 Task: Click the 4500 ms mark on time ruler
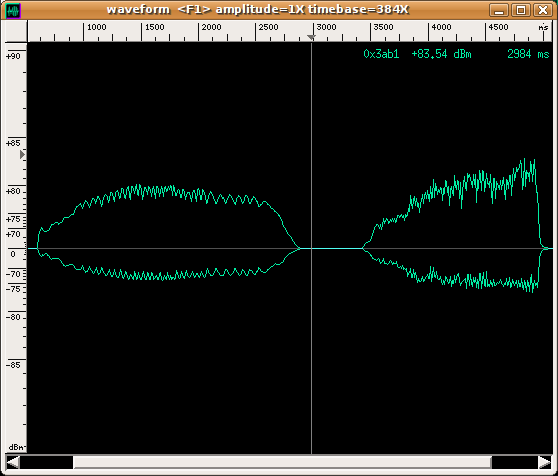click(x=498, y=27)
